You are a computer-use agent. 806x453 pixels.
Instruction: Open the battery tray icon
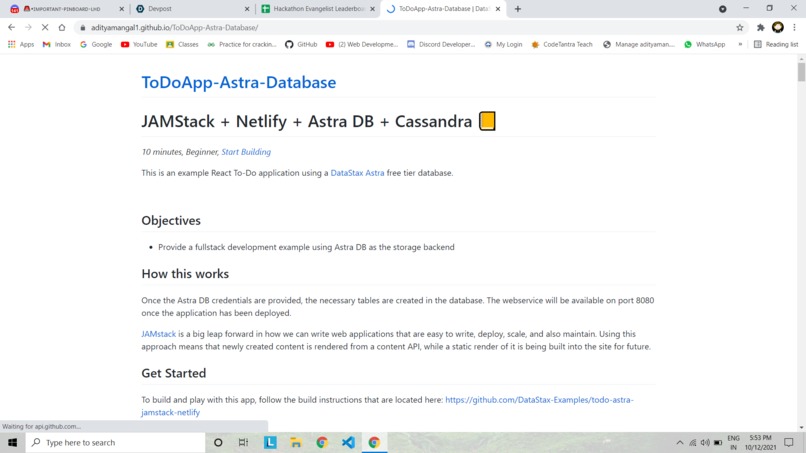click(x=718, y=443)
